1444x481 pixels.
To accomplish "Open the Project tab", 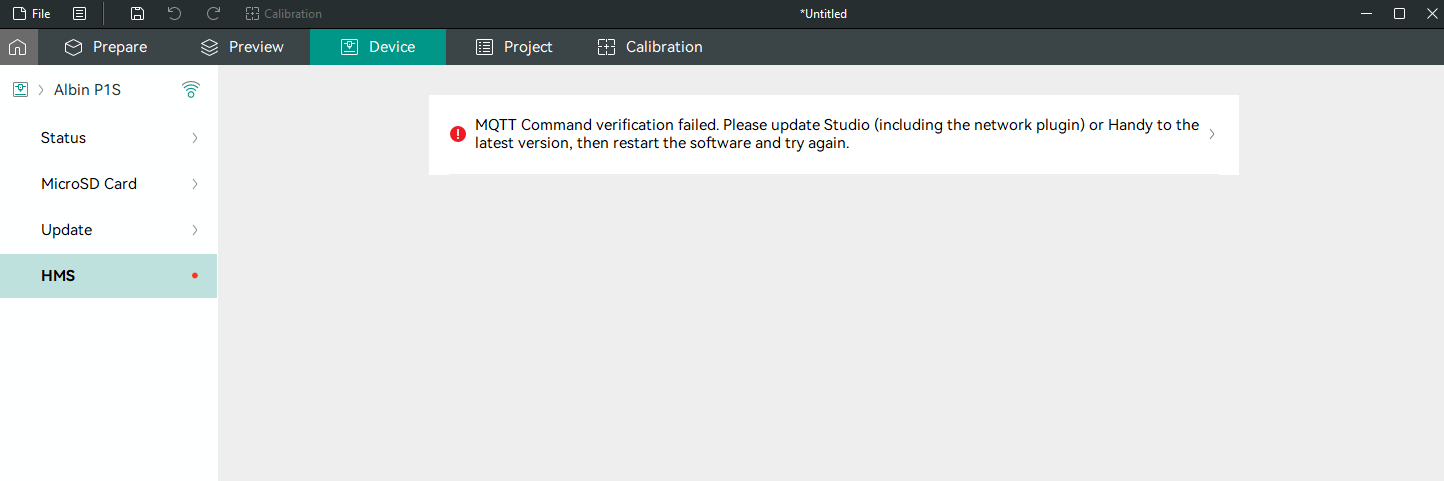I will tap(514, 47).
